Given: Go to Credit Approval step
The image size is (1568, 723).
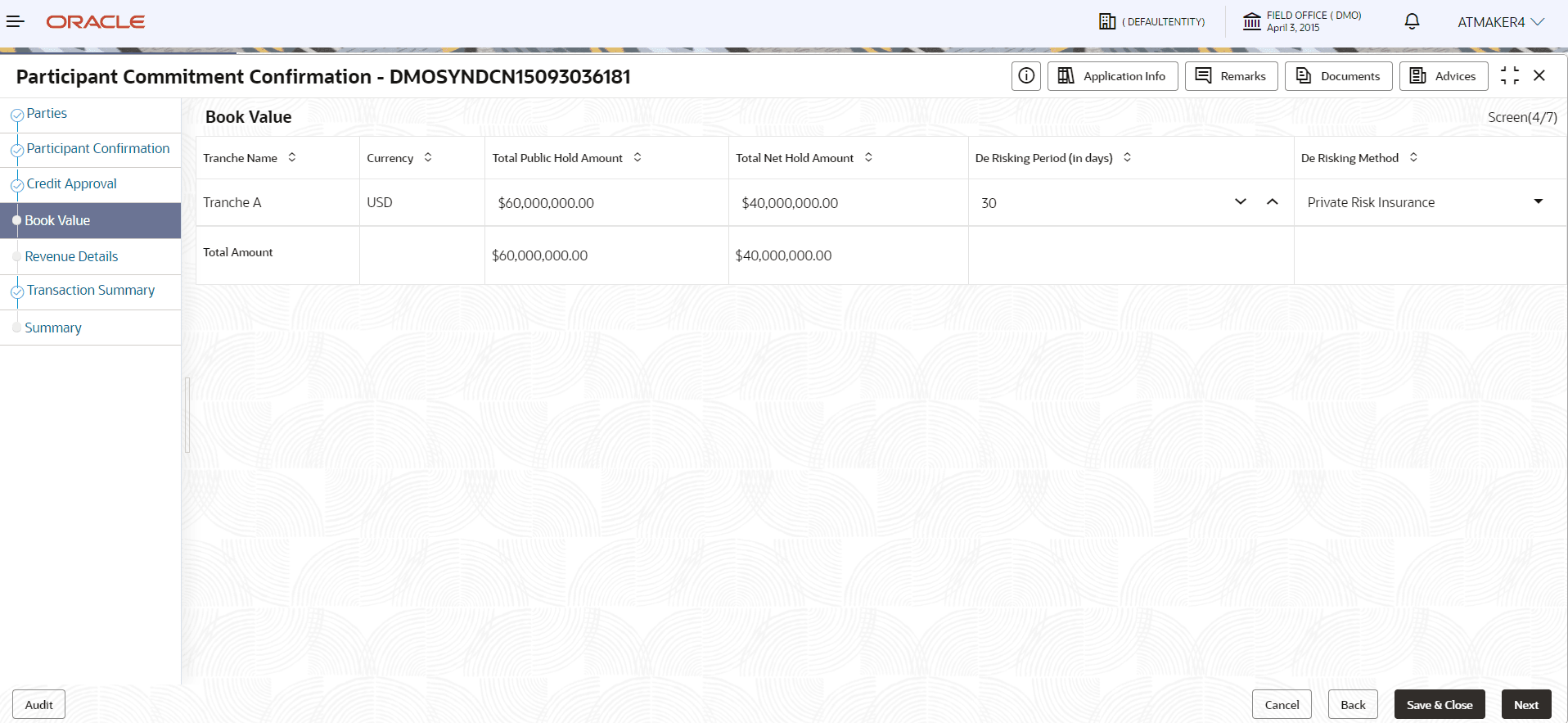Looking at the screenshot, I should [x=72, y=183].
